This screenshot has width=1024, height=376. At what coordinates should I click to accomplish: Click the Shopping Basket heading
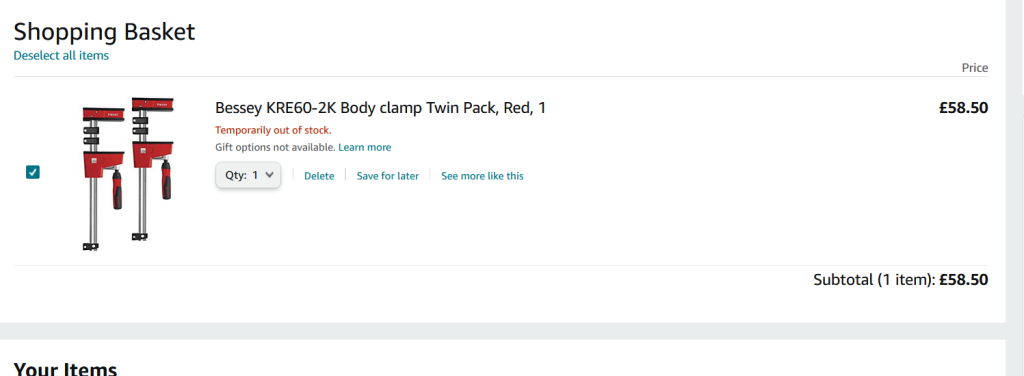click(104, 31)
